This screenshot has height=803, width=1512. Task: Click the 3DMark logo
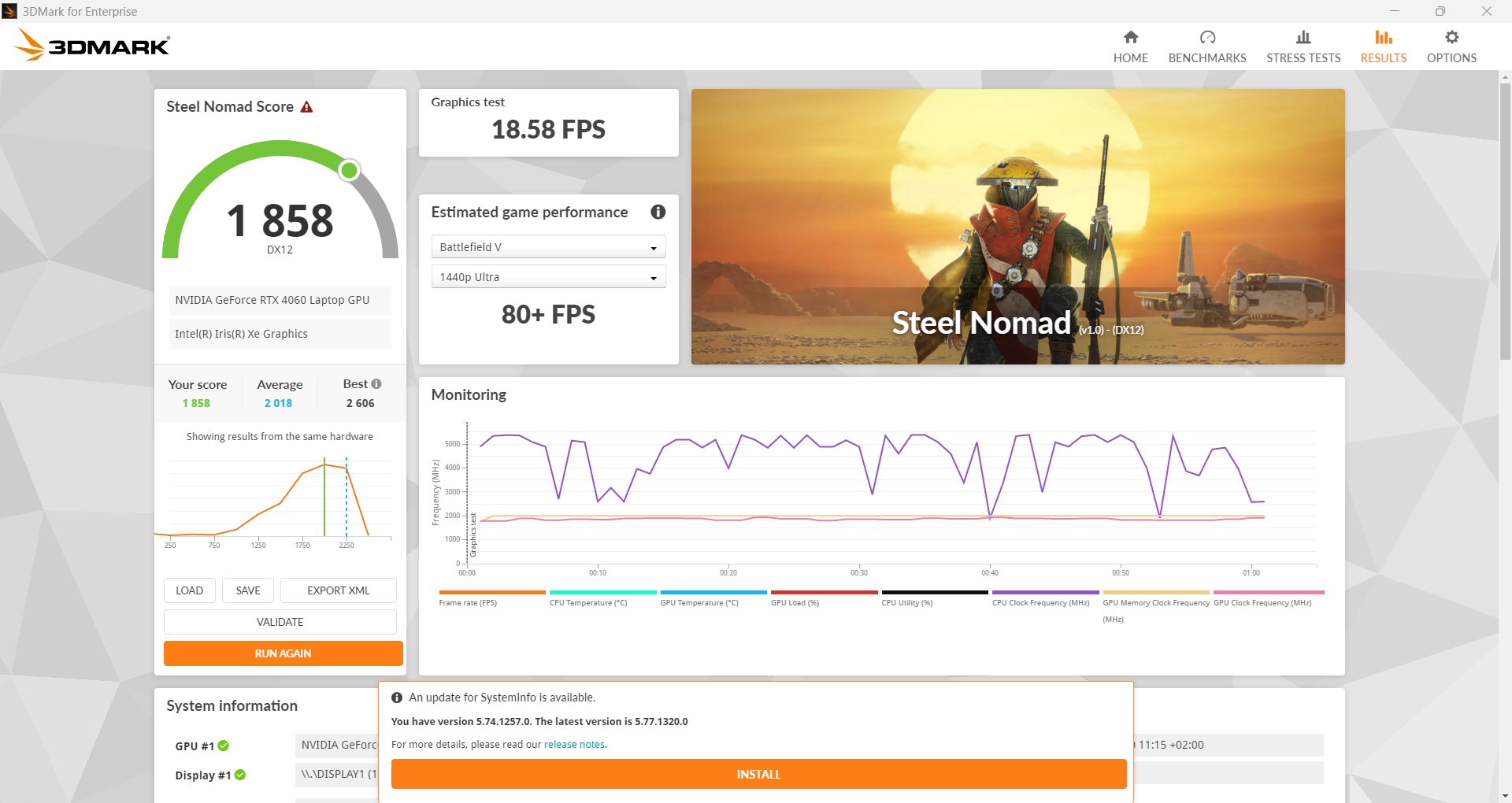point(92,46)
